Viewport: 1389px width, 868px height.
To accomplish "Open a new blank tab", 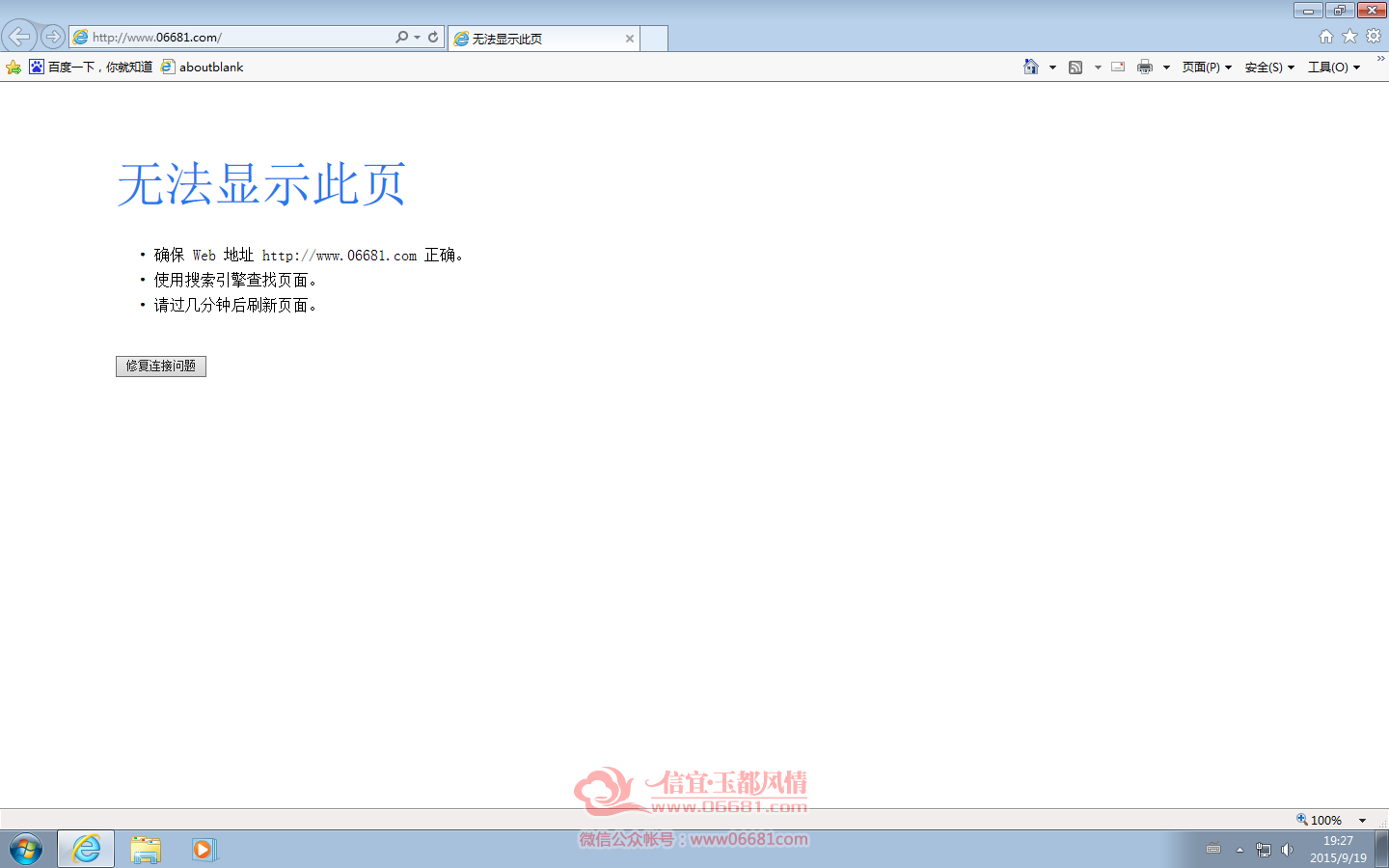I will point(654,39).
